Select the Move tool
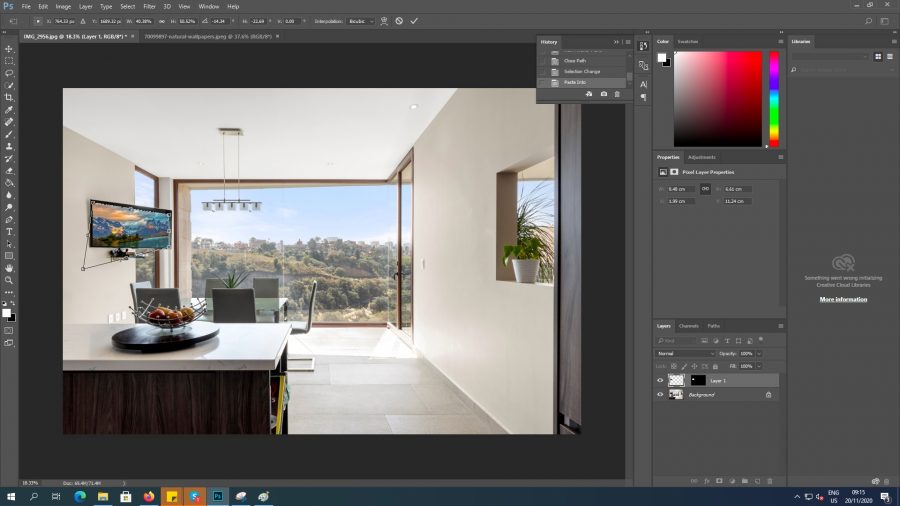The image size is (900, 506). point(9,49)
